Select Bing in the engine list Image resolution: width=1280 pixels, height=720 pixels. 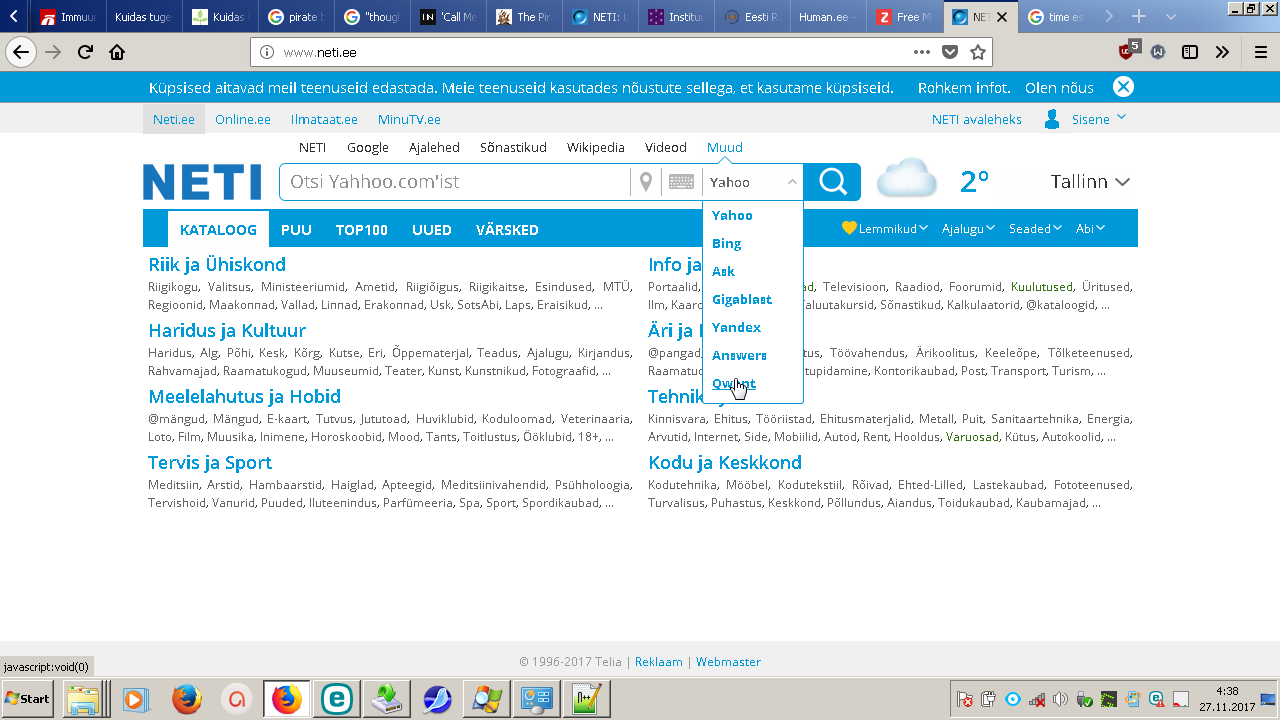point(726,243)
